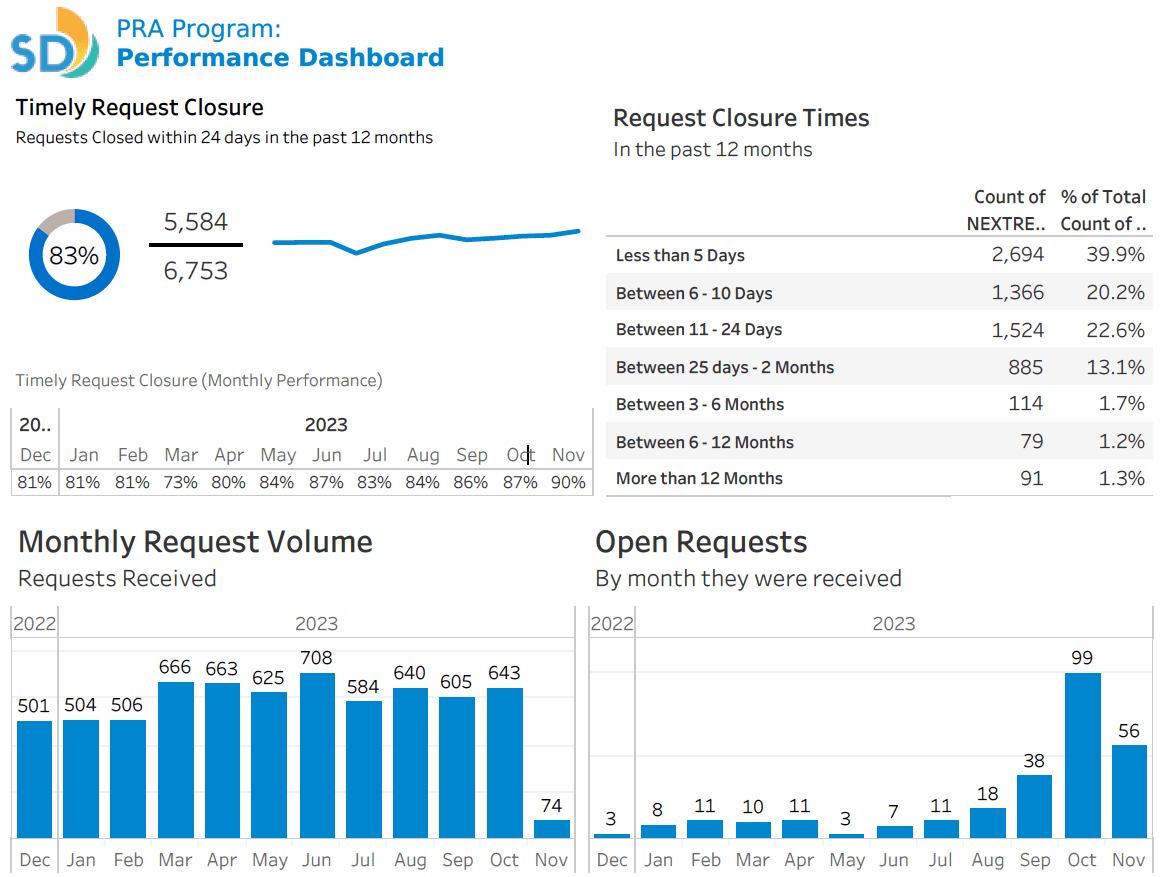Click the SD logo icon
The width and height of the screenshot is (1170, 877).
[55, 44]
